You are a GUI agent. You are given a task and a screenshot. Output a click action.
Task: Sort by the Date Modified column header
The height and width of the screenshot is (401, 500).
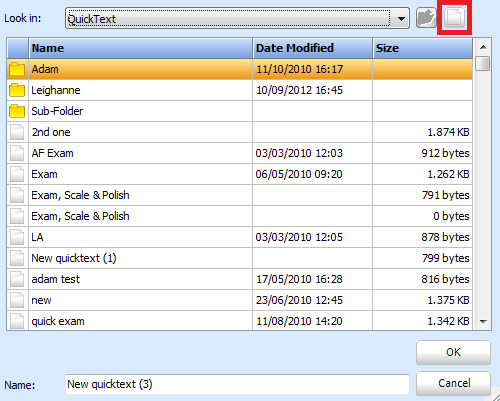point(312,48)
